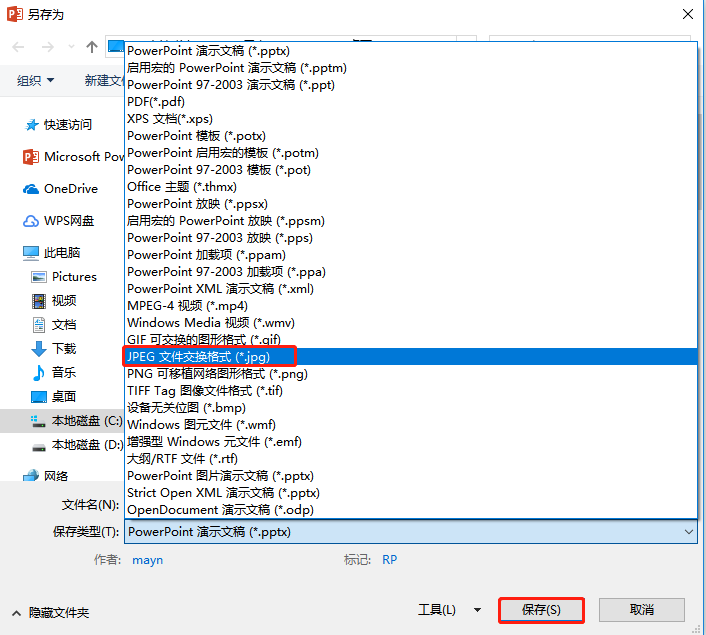Choose PowerPoint 97-2003 模板 (*.pot)
Screen dimensions: 706x635
click(411, 170)
